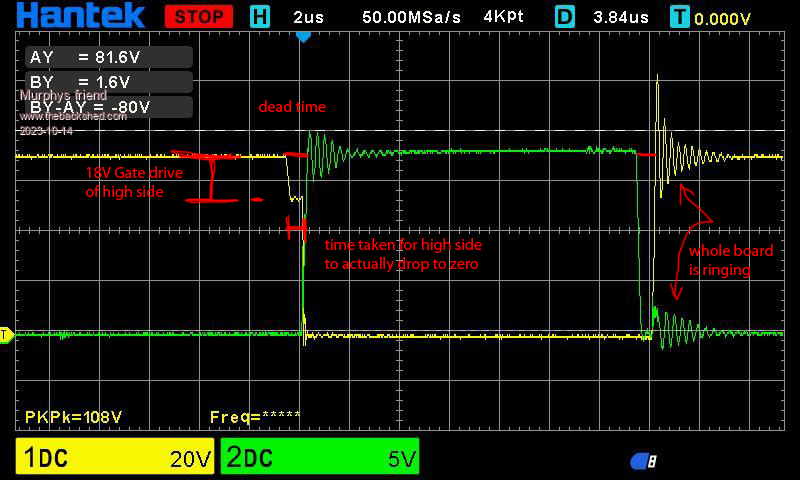Click the cyan D delay icon
The height and width of the screenshot is (480, 800).
point(565,16)
